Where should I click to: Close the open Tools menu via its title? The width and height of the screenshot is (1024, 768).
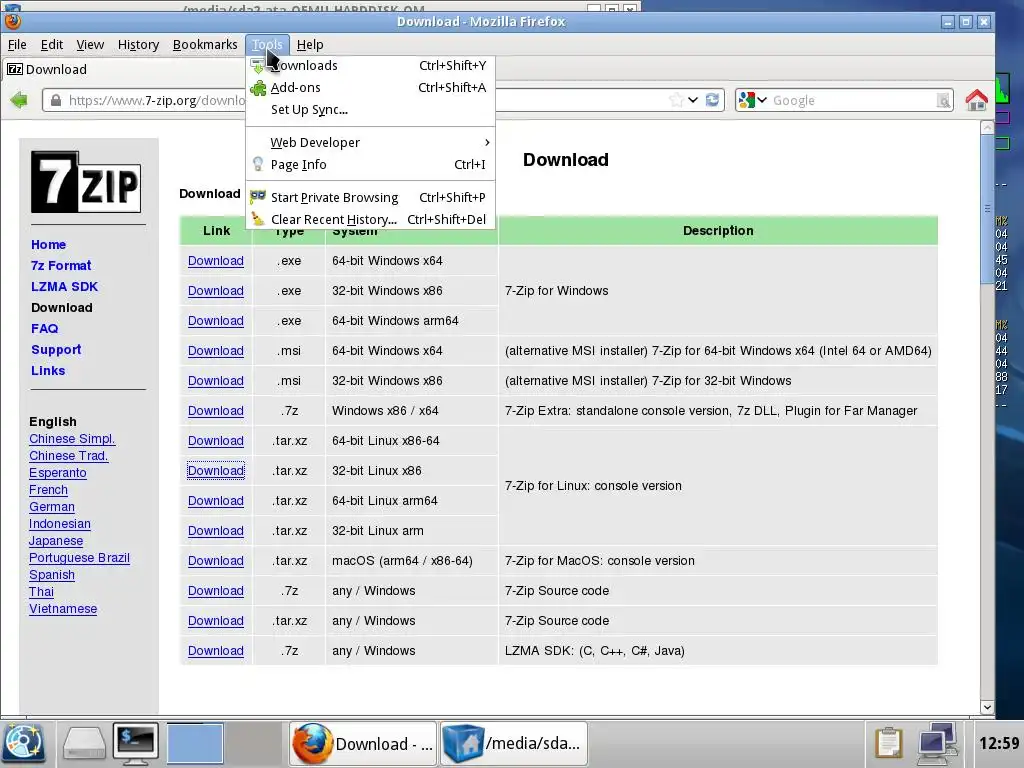[x=267, y=44]
